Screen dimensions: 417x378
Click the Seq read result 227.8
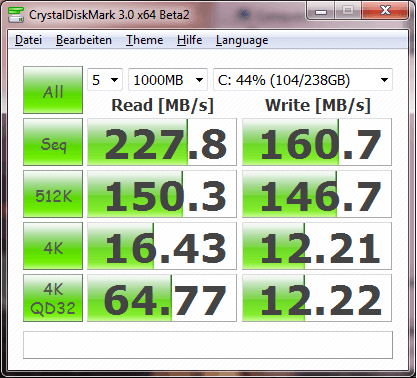[162, 142]
